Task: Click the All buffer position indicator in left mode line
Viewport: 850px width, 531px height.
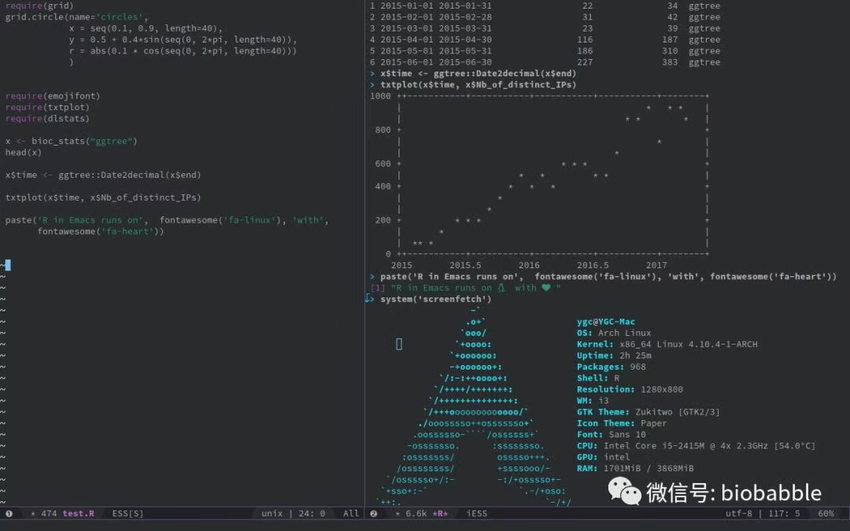Action: click(x=350, y=513)
